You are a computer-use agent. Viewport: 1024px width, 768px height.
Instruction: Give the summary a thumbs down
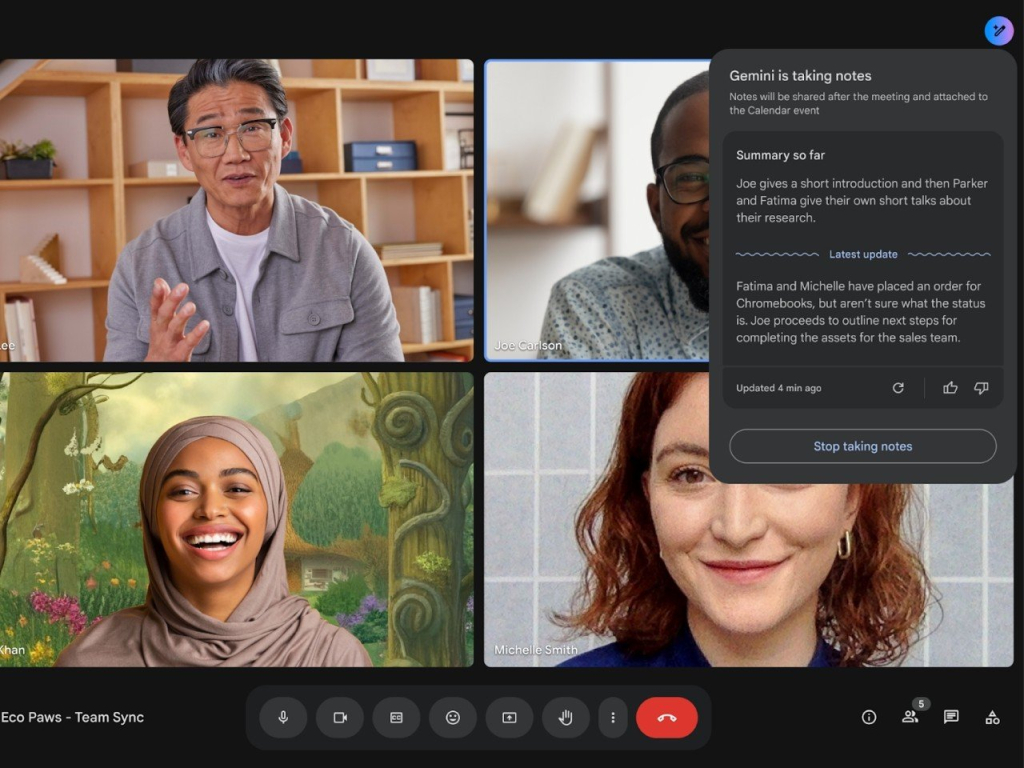981,388
